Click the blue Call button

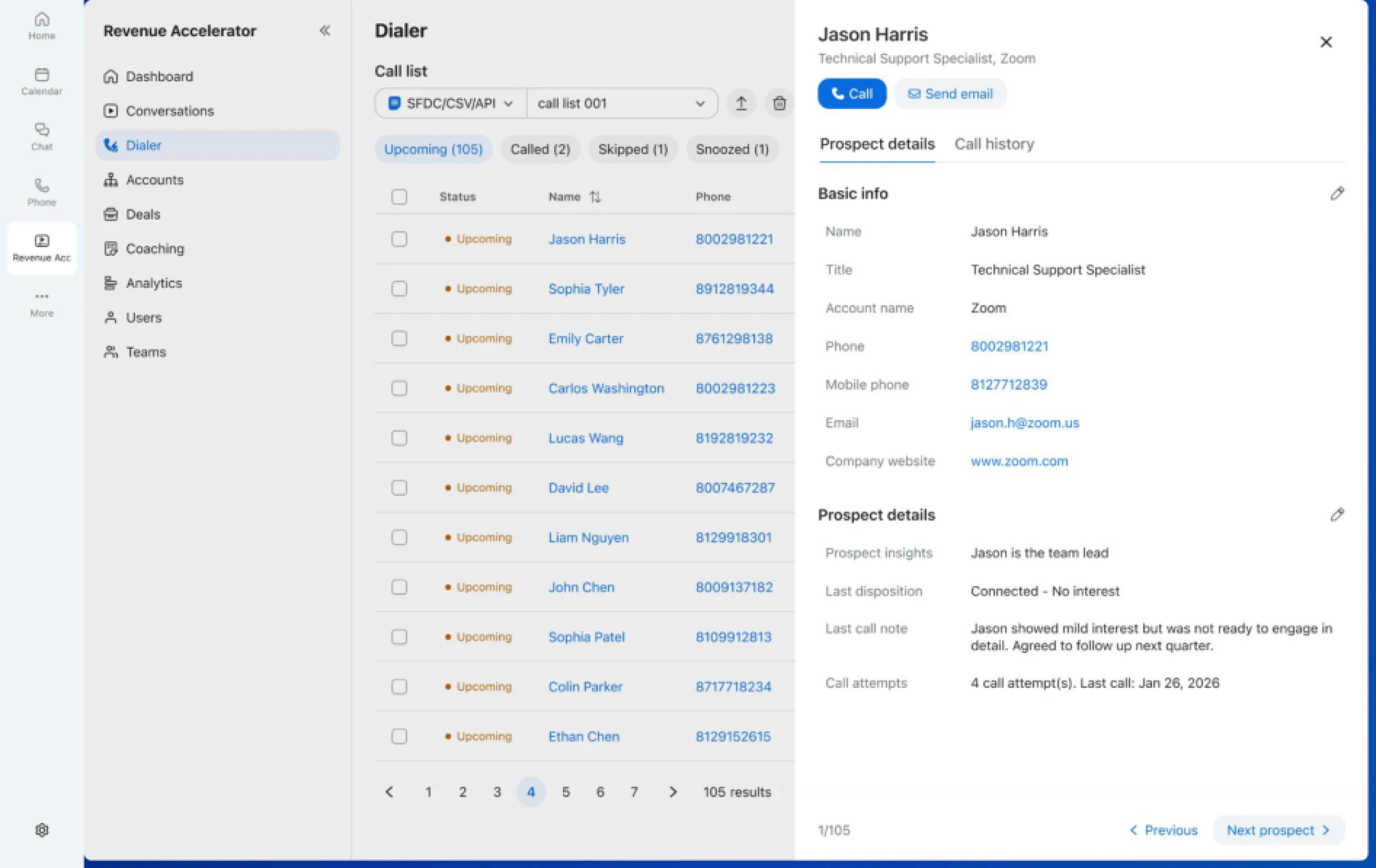coord(852,94)
